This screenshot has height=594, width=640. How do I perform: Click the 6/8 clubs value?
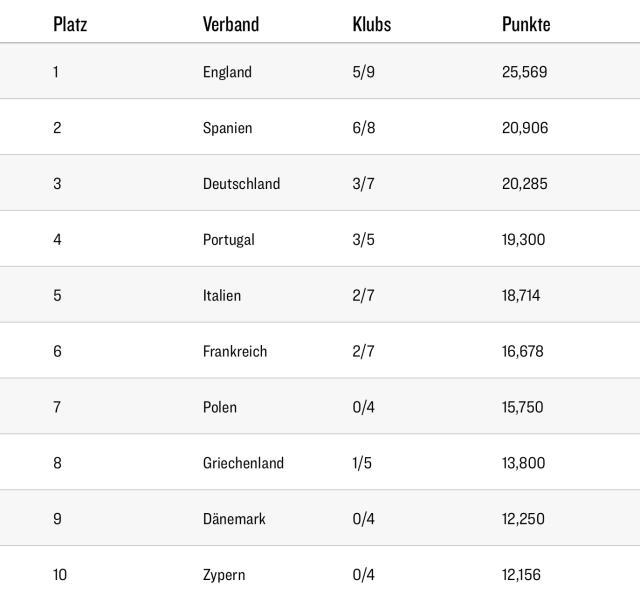click(363, 128)
